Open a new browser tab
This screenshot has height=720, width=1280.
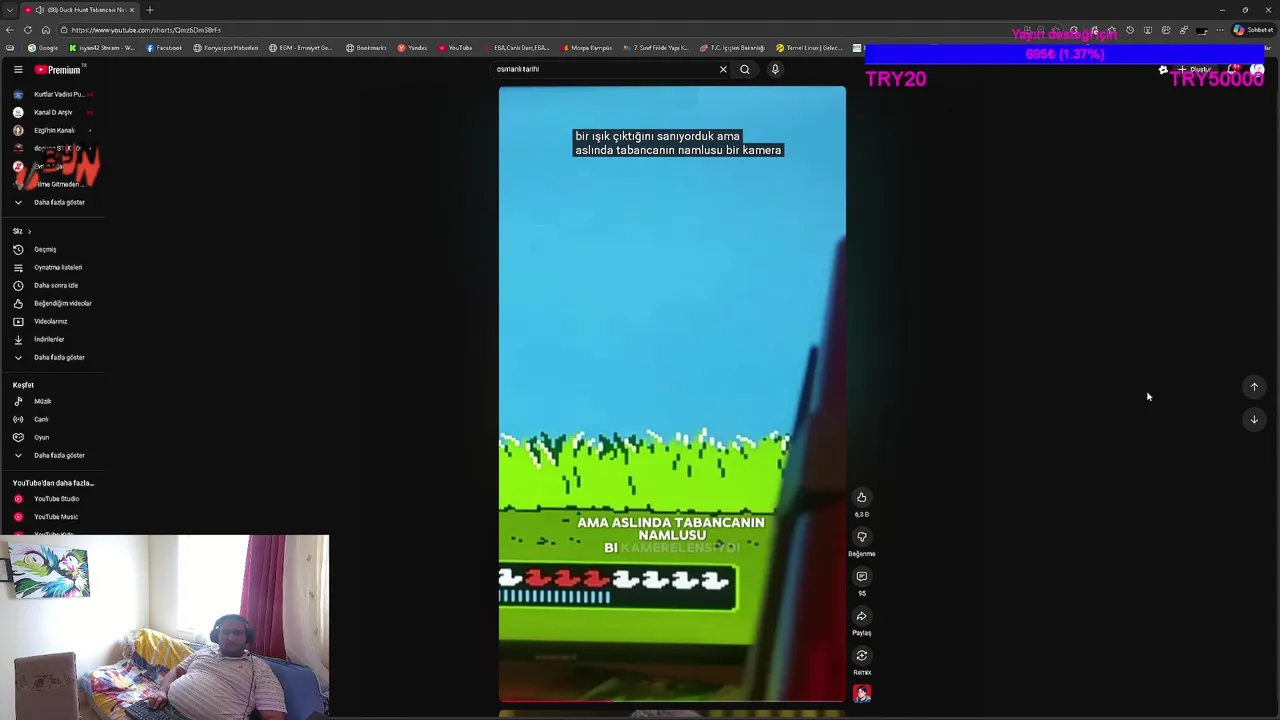click(x=150, y=10)
